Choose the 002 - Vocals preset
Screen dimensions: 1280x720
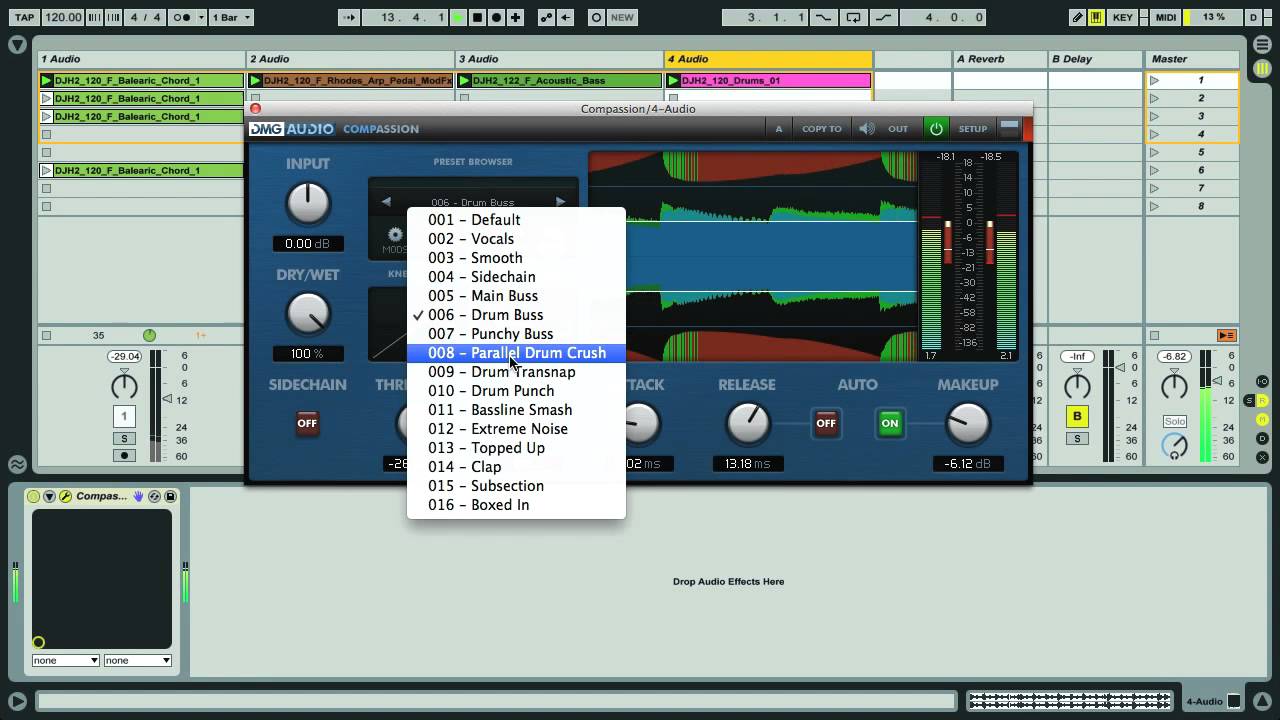[516, 239]
